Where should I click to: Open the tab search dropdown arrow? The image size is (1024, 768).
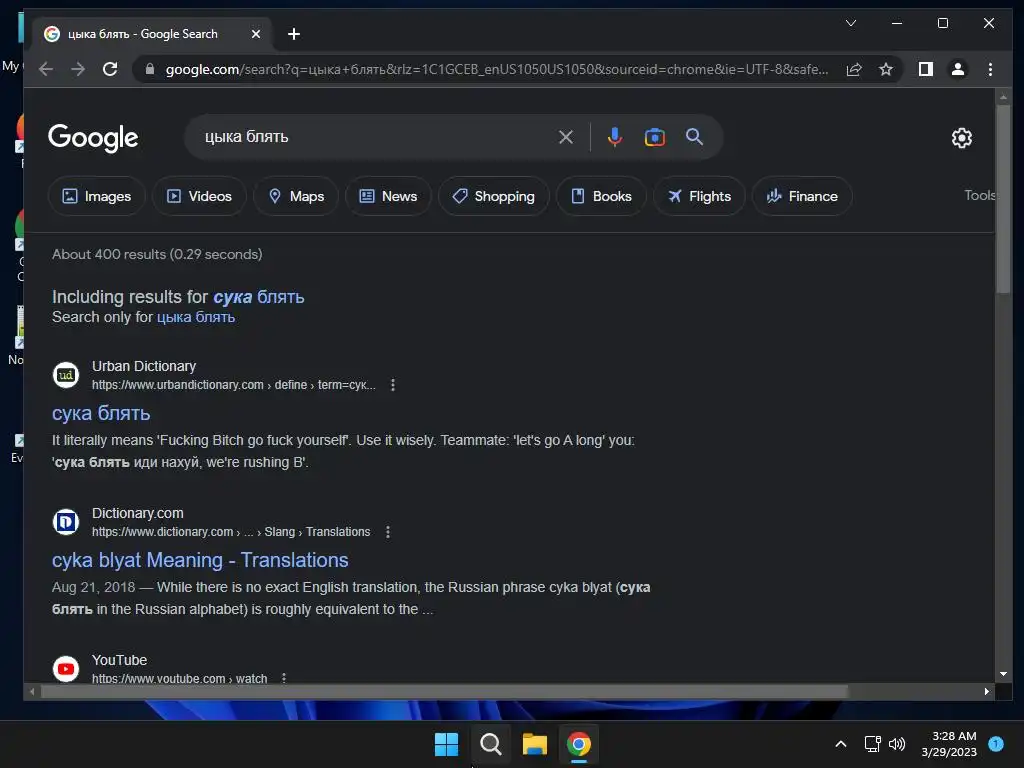tap(850, 23)
